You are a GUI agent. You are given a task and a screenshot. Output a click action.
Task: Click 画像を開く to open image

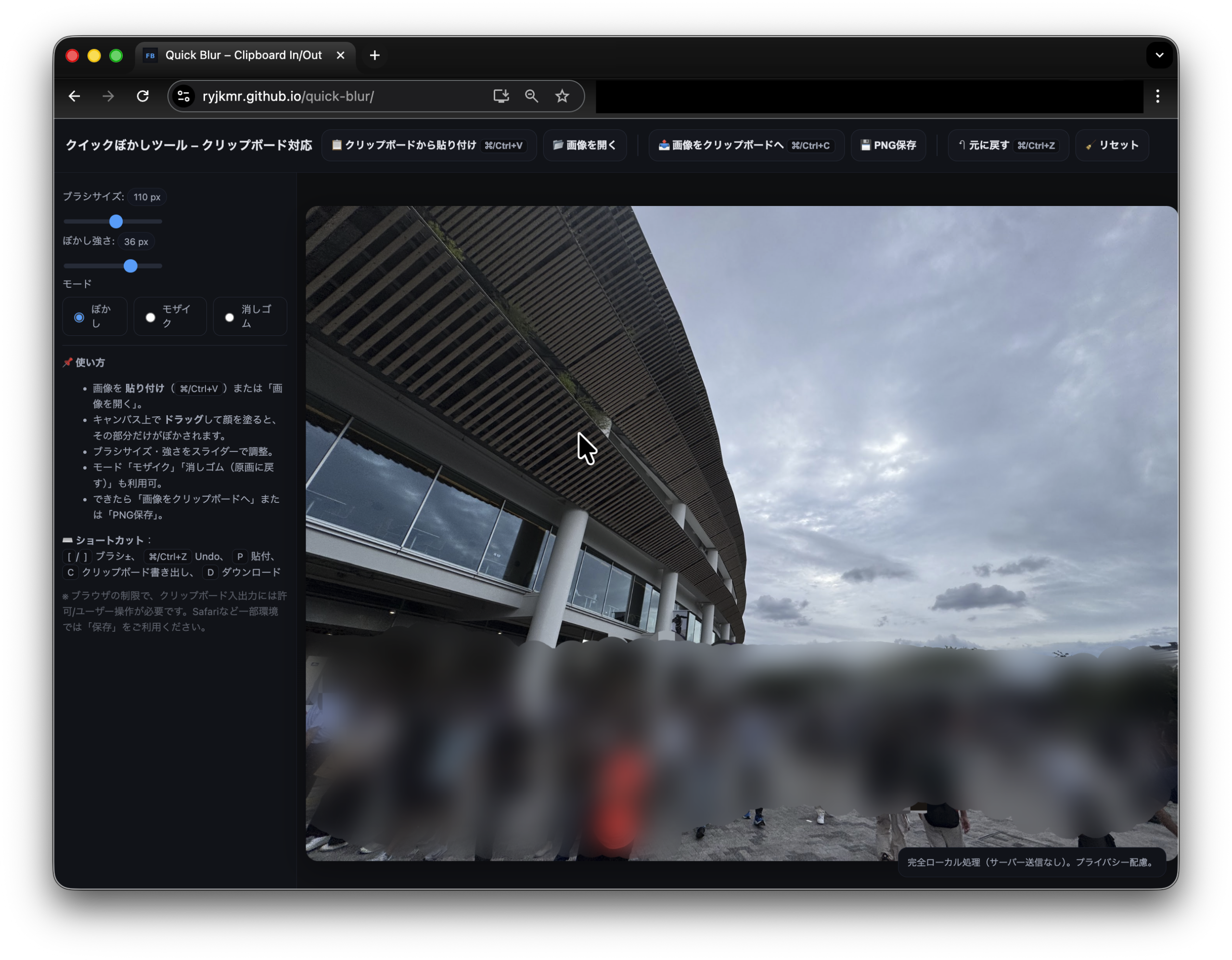[584, 145]
